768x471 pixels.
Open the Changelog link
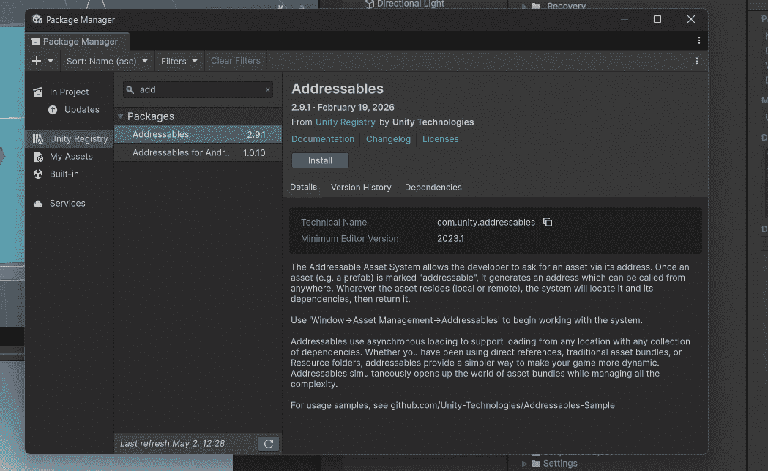pyautogui.click(x=388, y=139)
